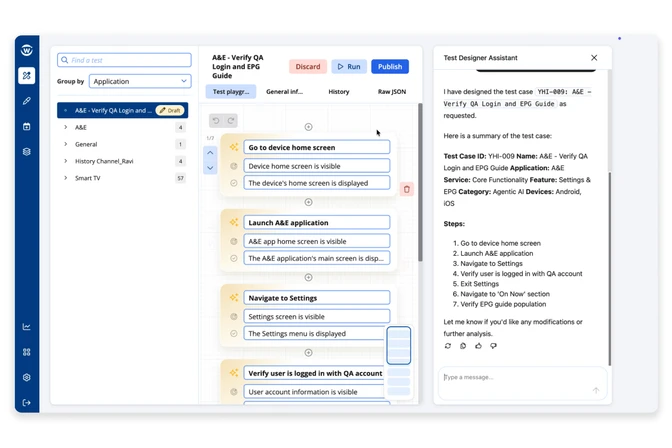Edit 'Device home screen is visible' field
This screenshot has width=672, height=448.
click(x=317, y=166)
